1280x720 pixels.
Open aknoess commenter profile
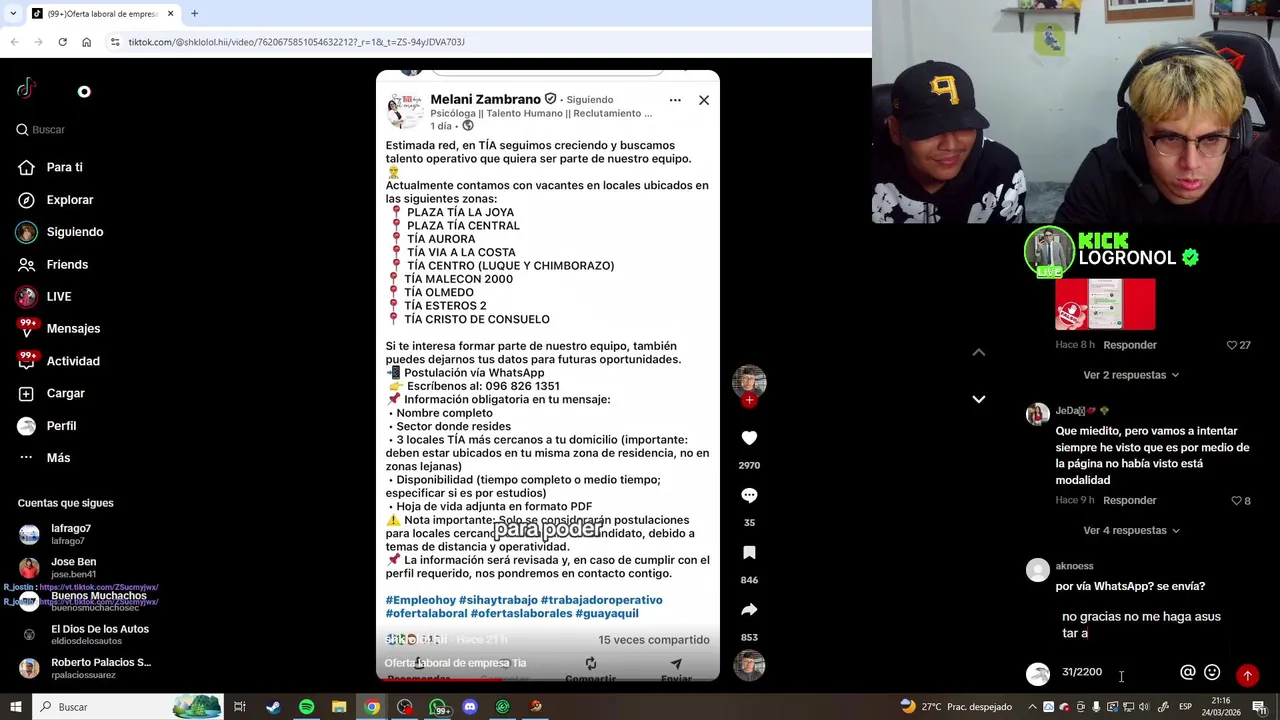pyautogui.click(x=1074, y=566)
